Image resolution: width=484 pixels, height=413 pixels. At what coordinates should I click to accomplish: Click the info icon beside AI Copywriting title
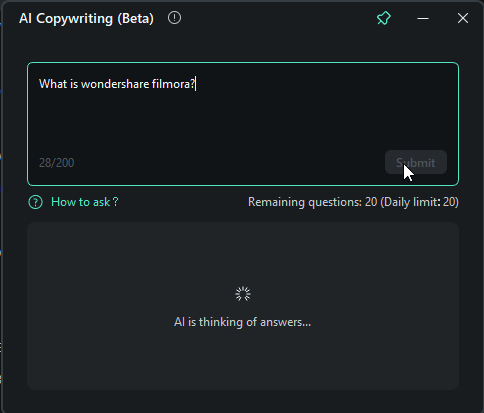click(174, 18)
